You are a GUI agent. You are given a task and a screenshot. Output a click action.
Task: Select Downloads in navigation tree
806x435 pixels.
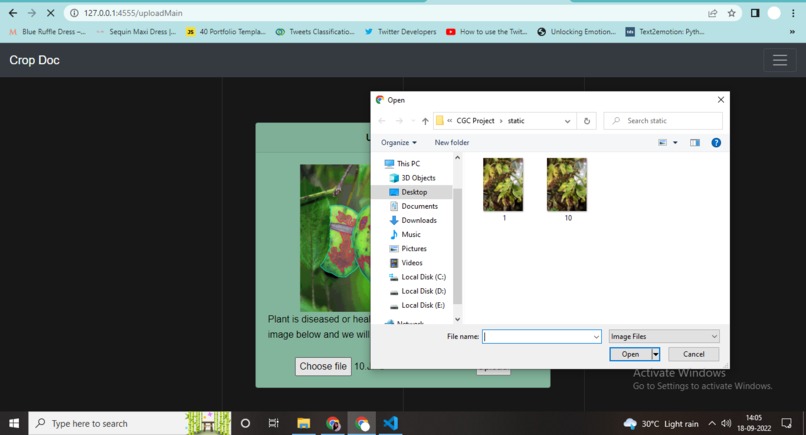point(413,220)
